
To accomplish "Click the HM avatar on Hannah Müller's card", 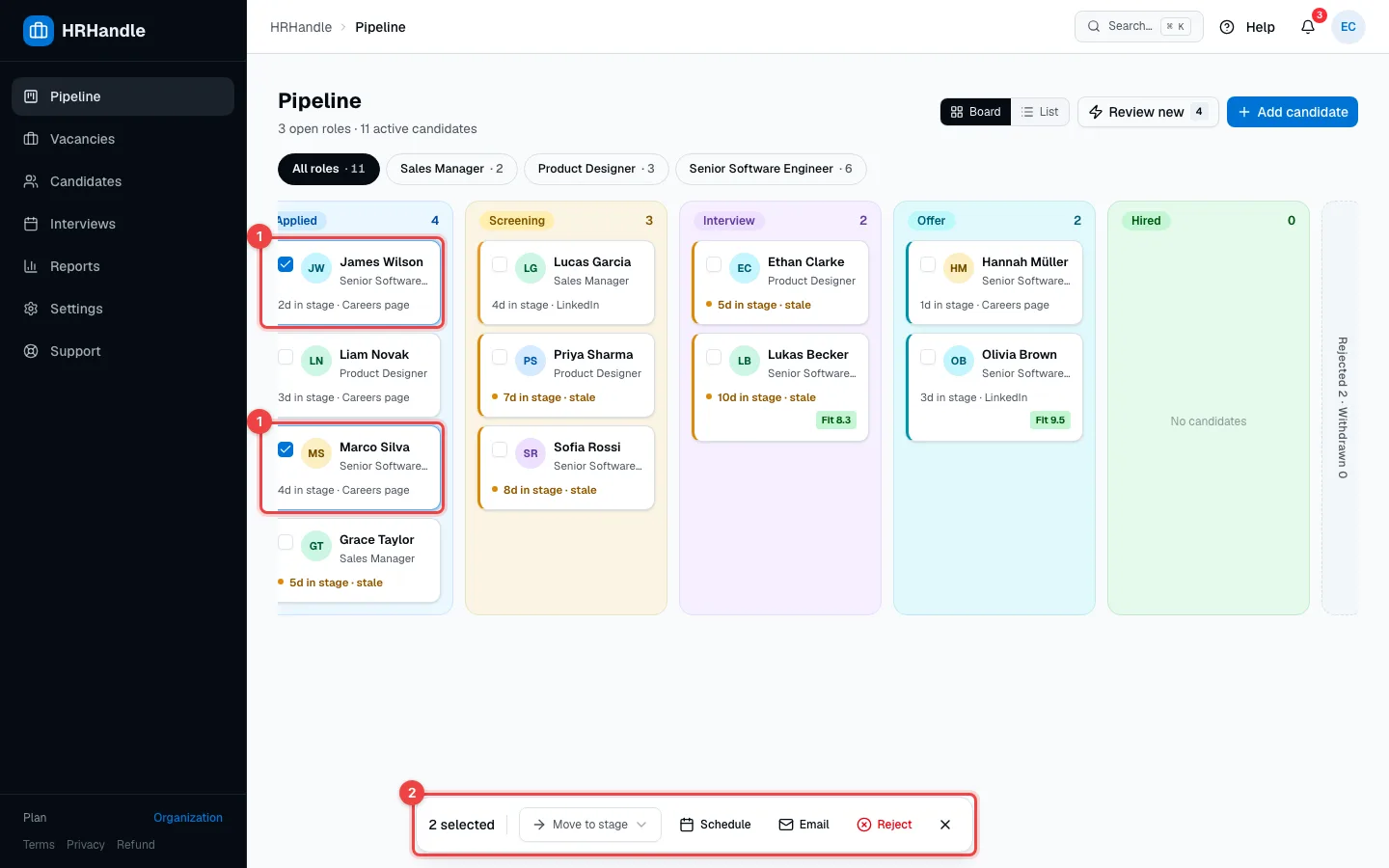I will pos(959,268).
